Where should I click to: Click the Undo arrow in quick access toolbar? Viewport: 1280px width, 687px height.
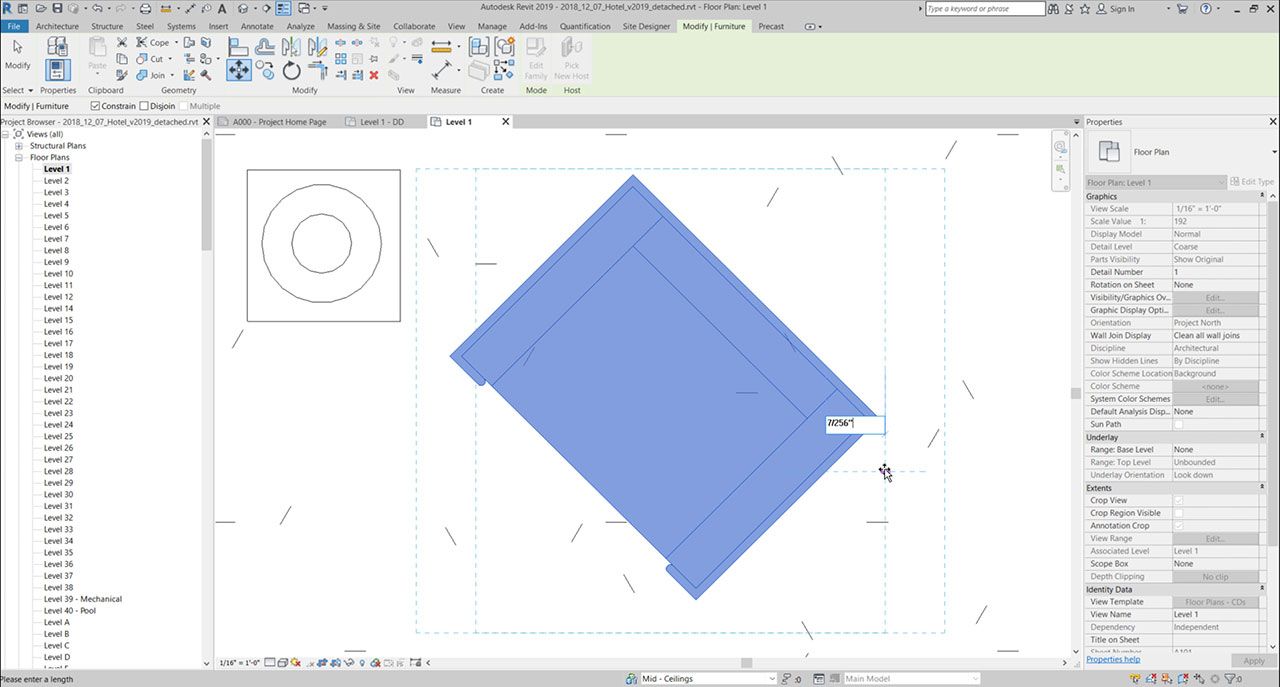(96, 8)
